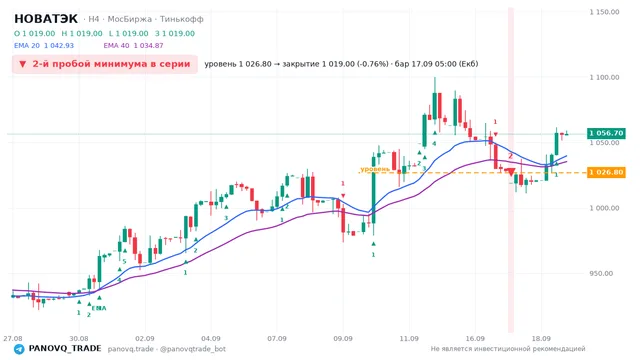This screenshot has height=360, width=640.
Task: Click the orange "уровень" label on the dashed line
Action: pyautogui.click(x=375, y=169)
